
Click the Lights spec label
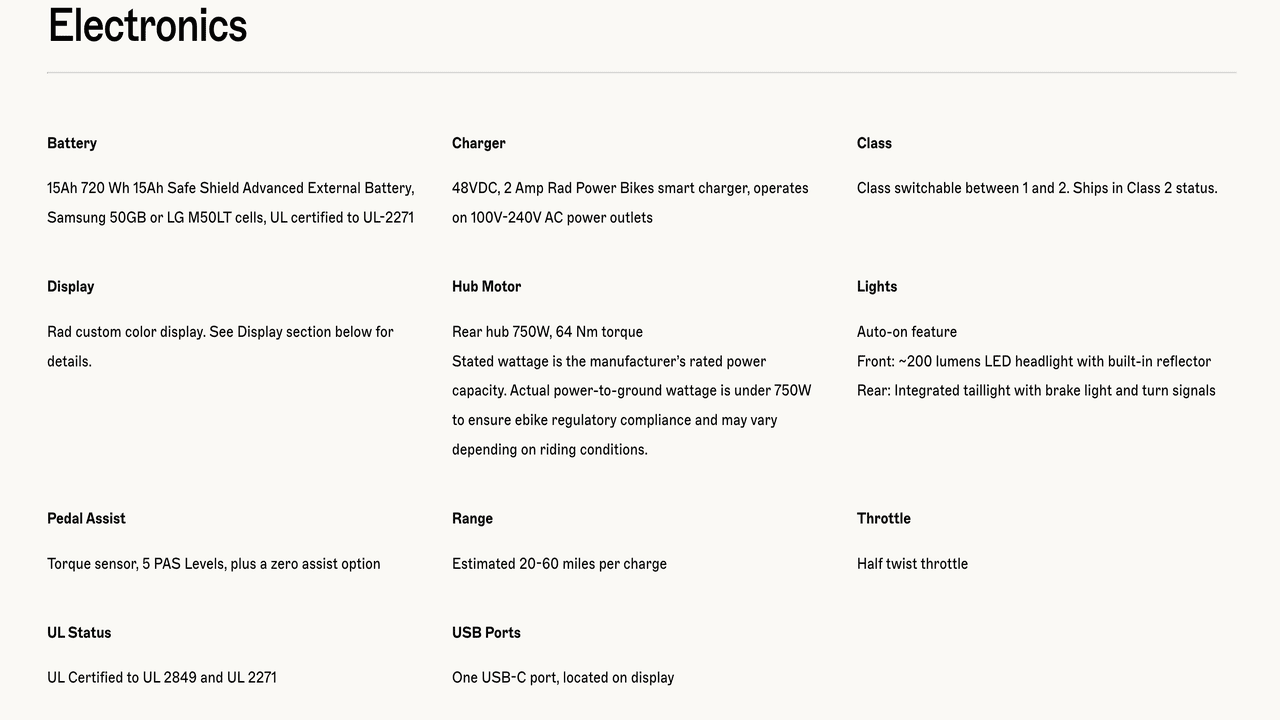(877, 287)
